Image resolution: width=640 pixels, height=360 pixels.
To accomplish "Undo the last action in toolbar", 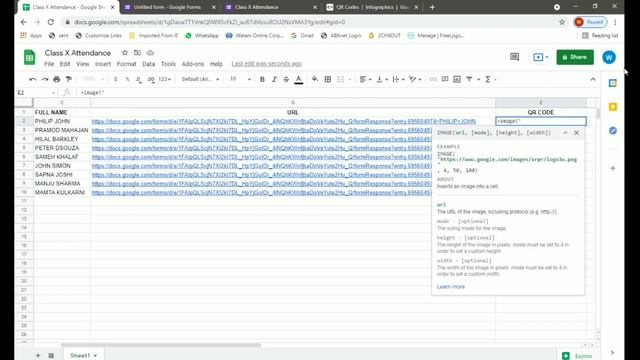I will pyautogui.click(x=33, y=79).
